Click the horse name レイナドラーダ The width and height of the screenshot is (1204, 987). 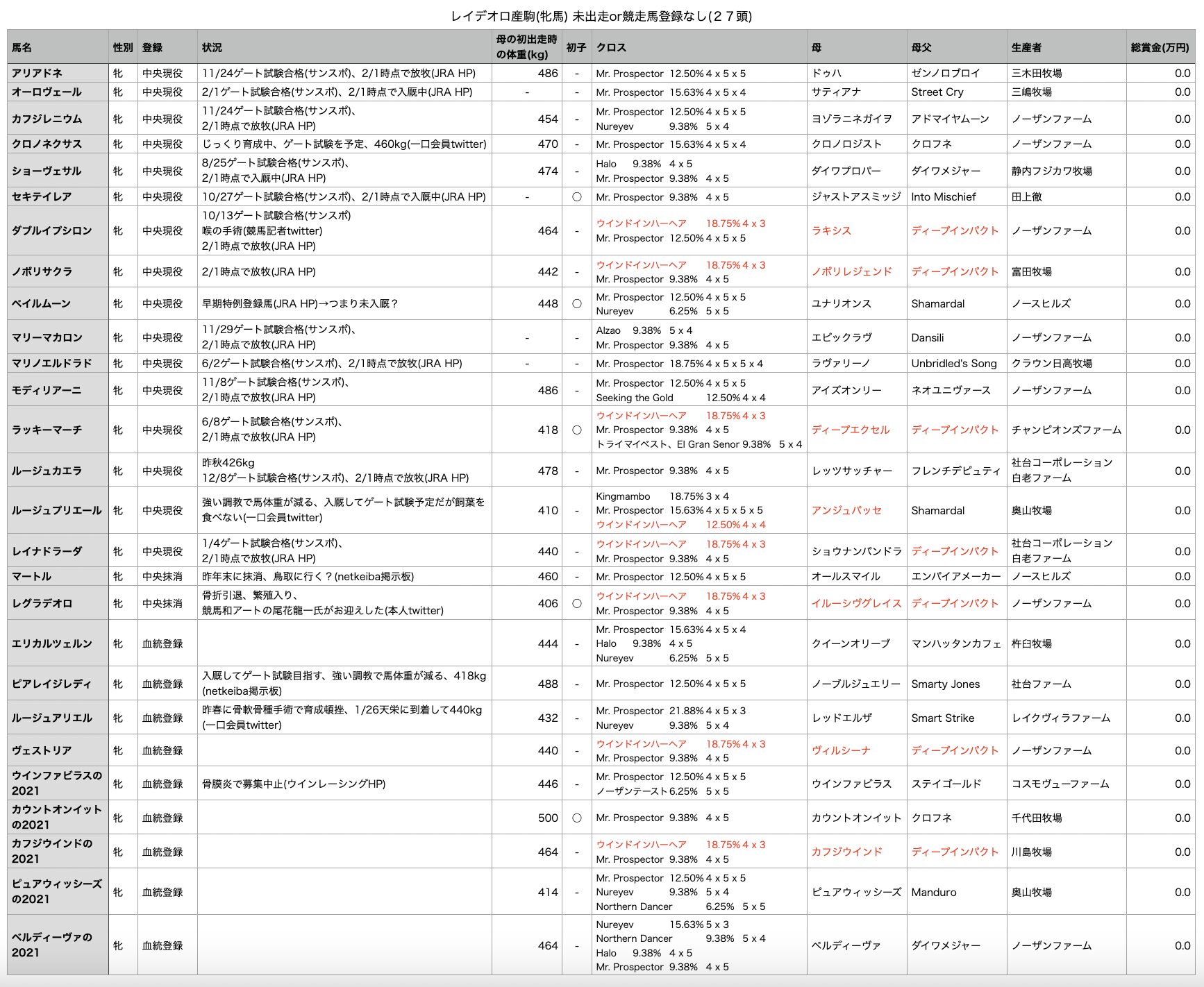click(x=47, y=551)
